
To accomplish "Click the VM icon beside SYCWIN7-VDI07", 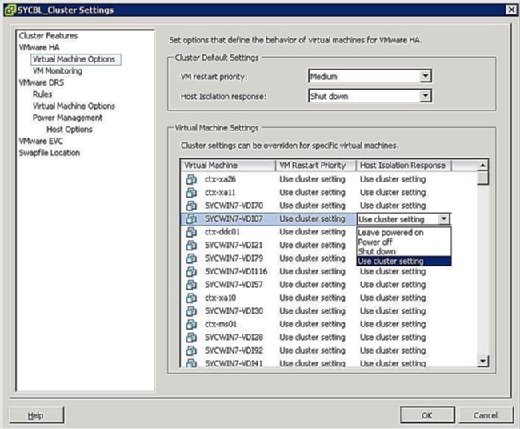I will pyautogui.click(x=191, y=219).
